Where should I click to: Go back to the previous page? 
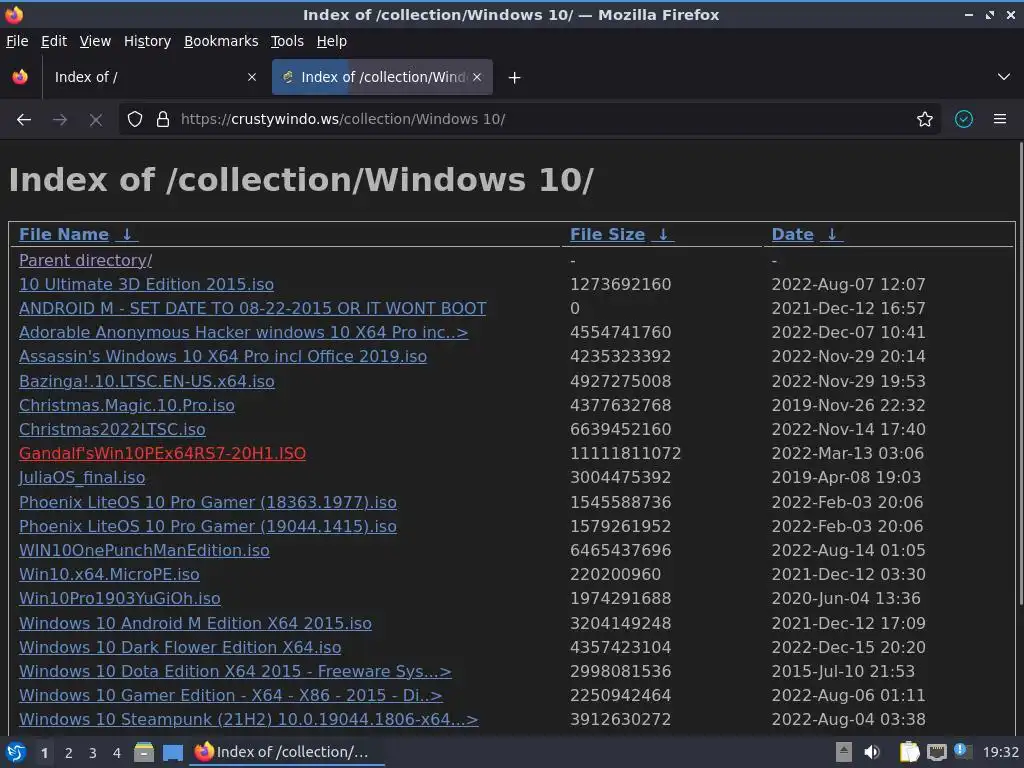pos(24,120)
